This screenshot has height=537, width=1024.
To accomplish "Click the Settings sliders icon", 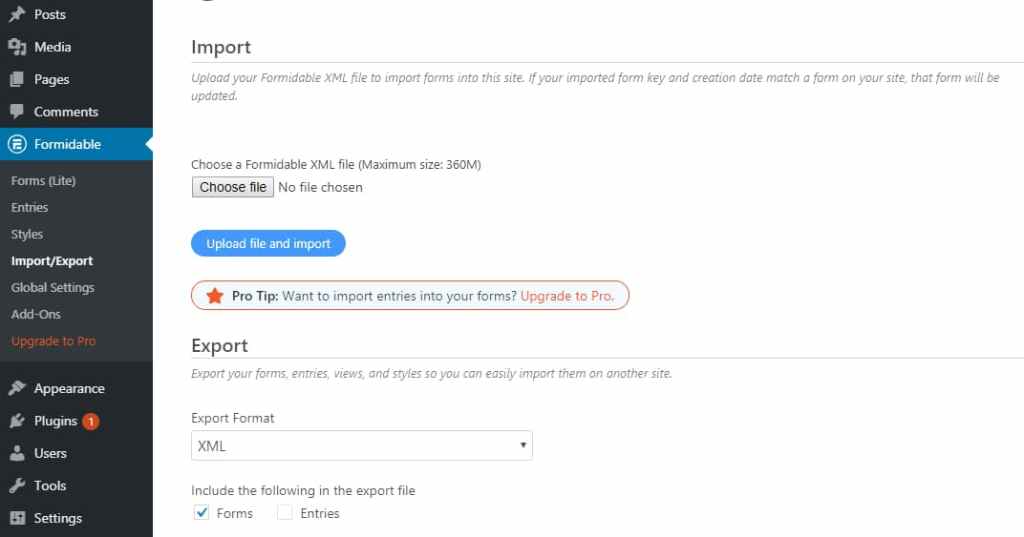I will 17,518.
